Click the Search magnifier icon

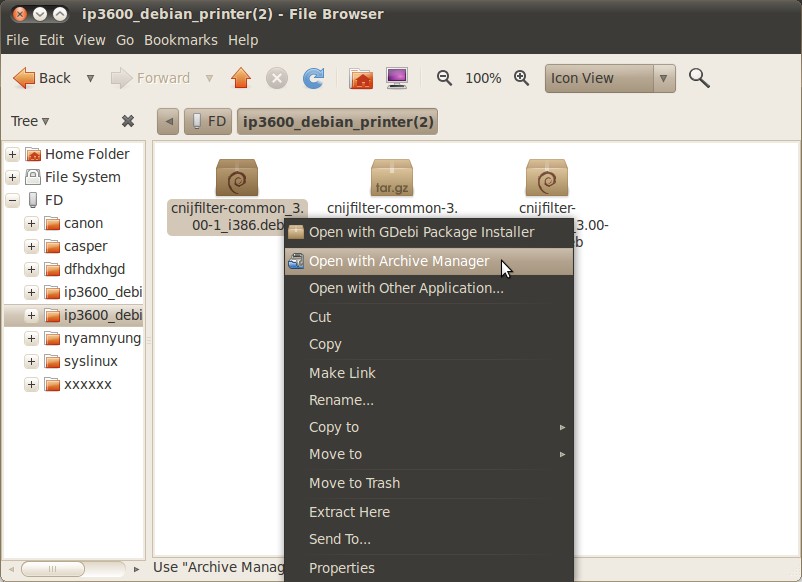(699, 78)
